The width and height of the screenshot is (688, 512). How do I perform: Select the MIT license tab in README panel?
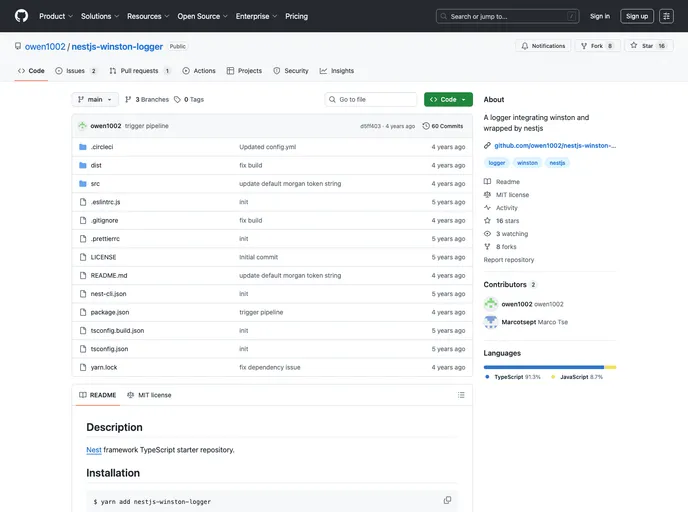tap(149, 395)
